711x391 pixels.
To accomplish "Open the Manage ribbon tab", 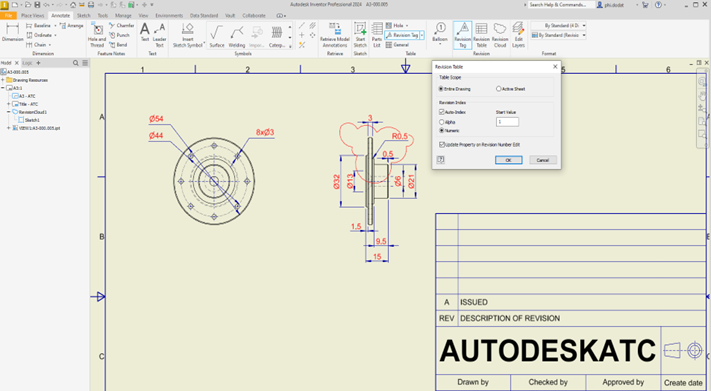I will pos(123,15).
